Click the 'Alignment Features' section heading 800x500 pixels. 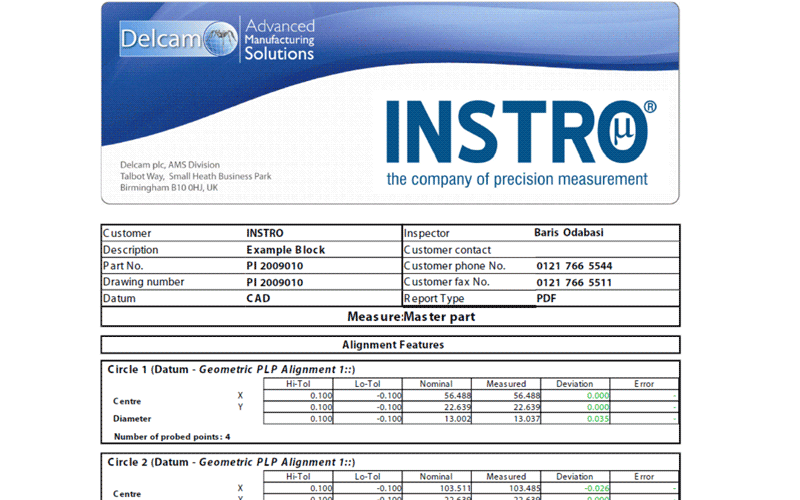(x=393, y=345)
